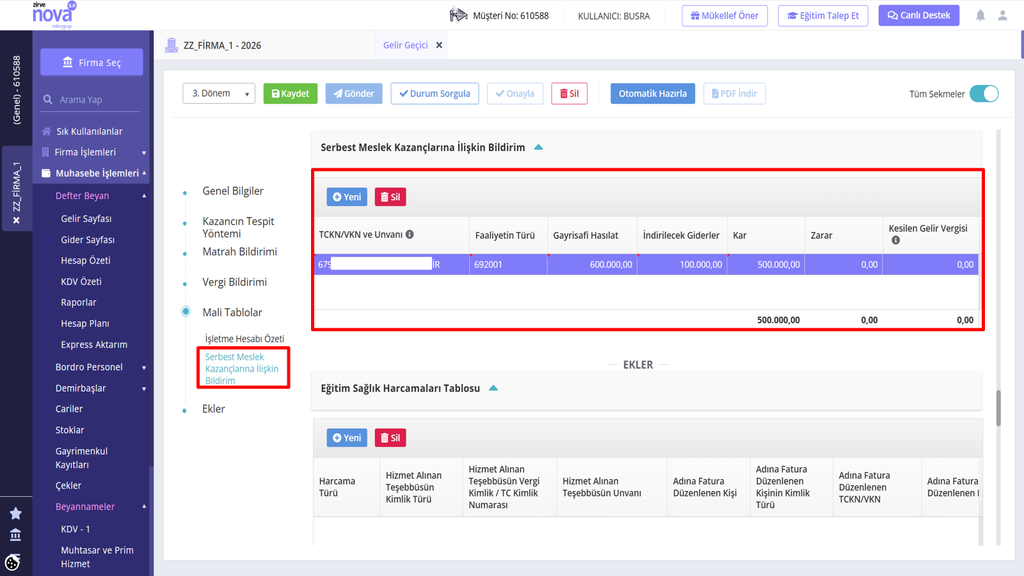1024x576 pixels.
Task: Open the 3. Dönem period dropdown
Action: [219, 93]
